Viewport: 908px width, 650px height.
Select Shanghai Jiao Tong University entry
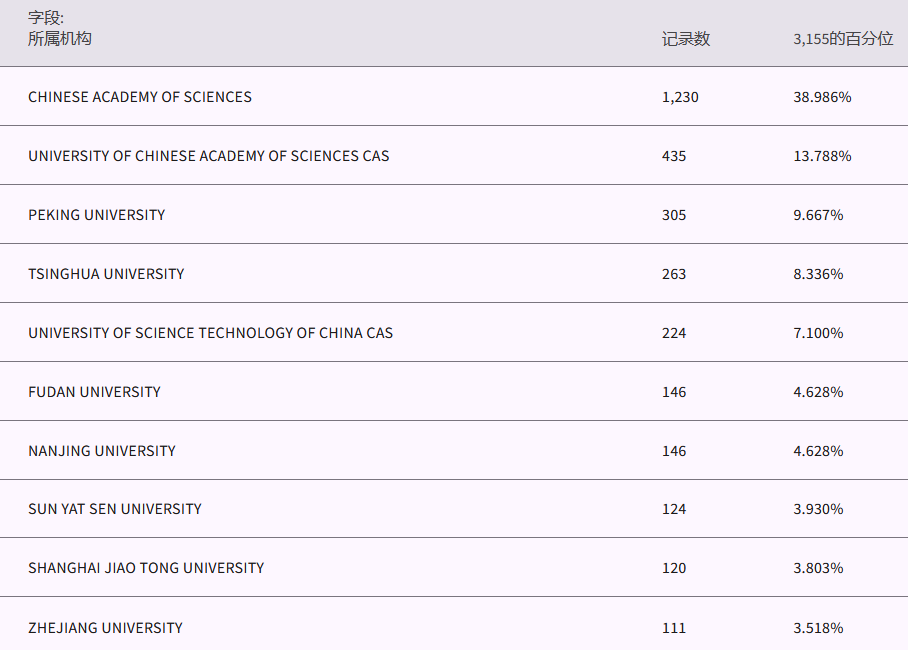[x=146, y=568]
